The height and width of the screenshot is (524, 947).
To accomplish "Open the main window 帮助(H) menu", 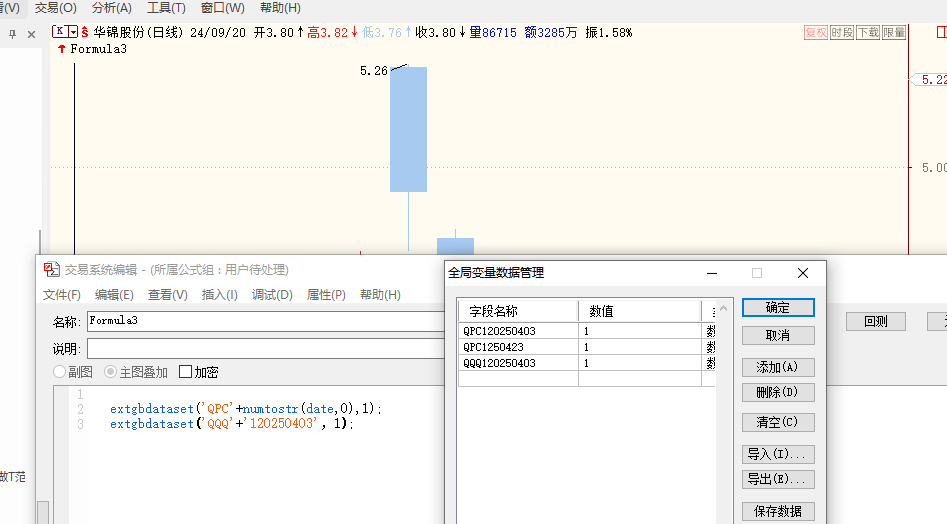I will tap(280, 8).
